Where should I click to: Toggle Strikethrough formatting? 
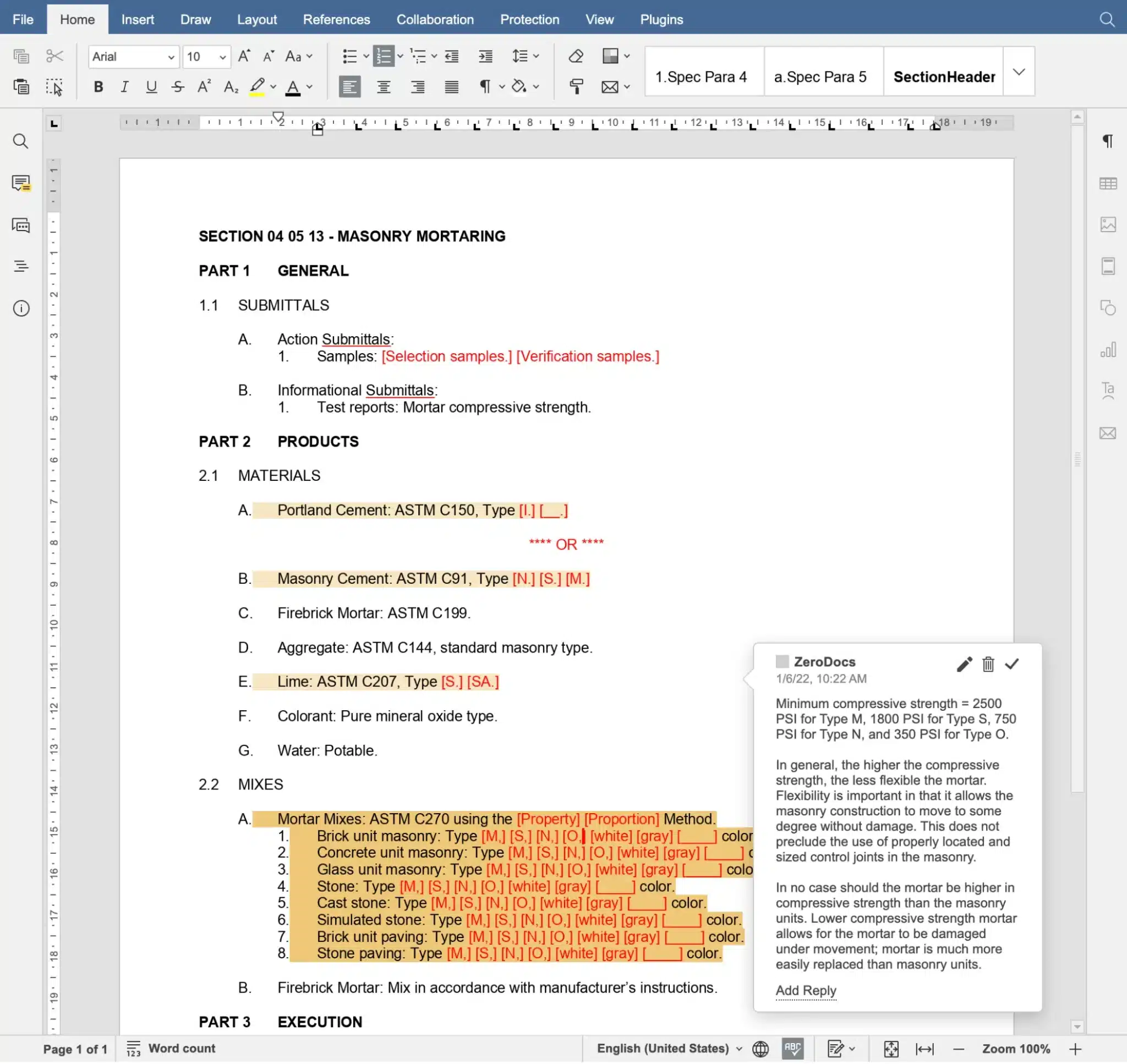[177, 86]
